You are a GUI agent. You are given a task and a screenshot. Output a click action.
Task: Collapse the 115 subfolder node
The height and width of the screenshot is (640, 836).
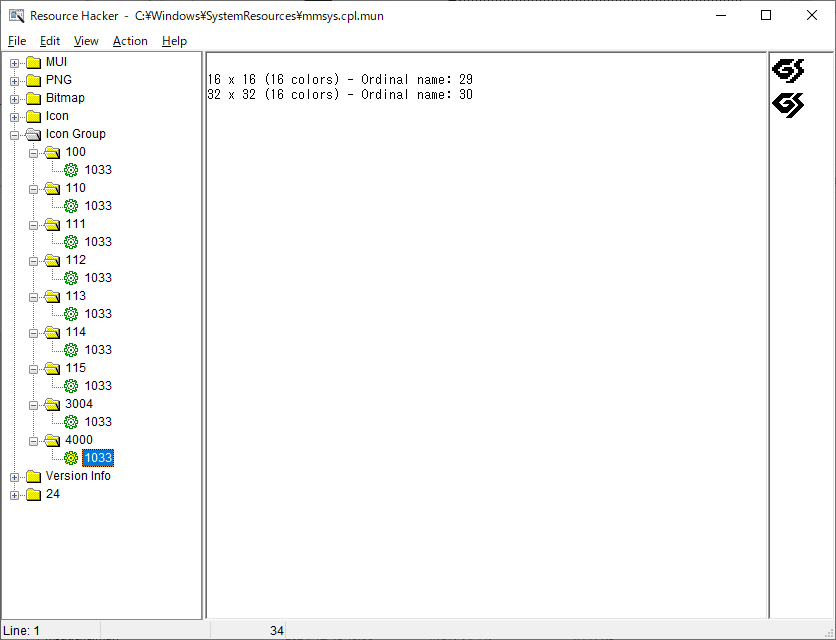point(34,370)
